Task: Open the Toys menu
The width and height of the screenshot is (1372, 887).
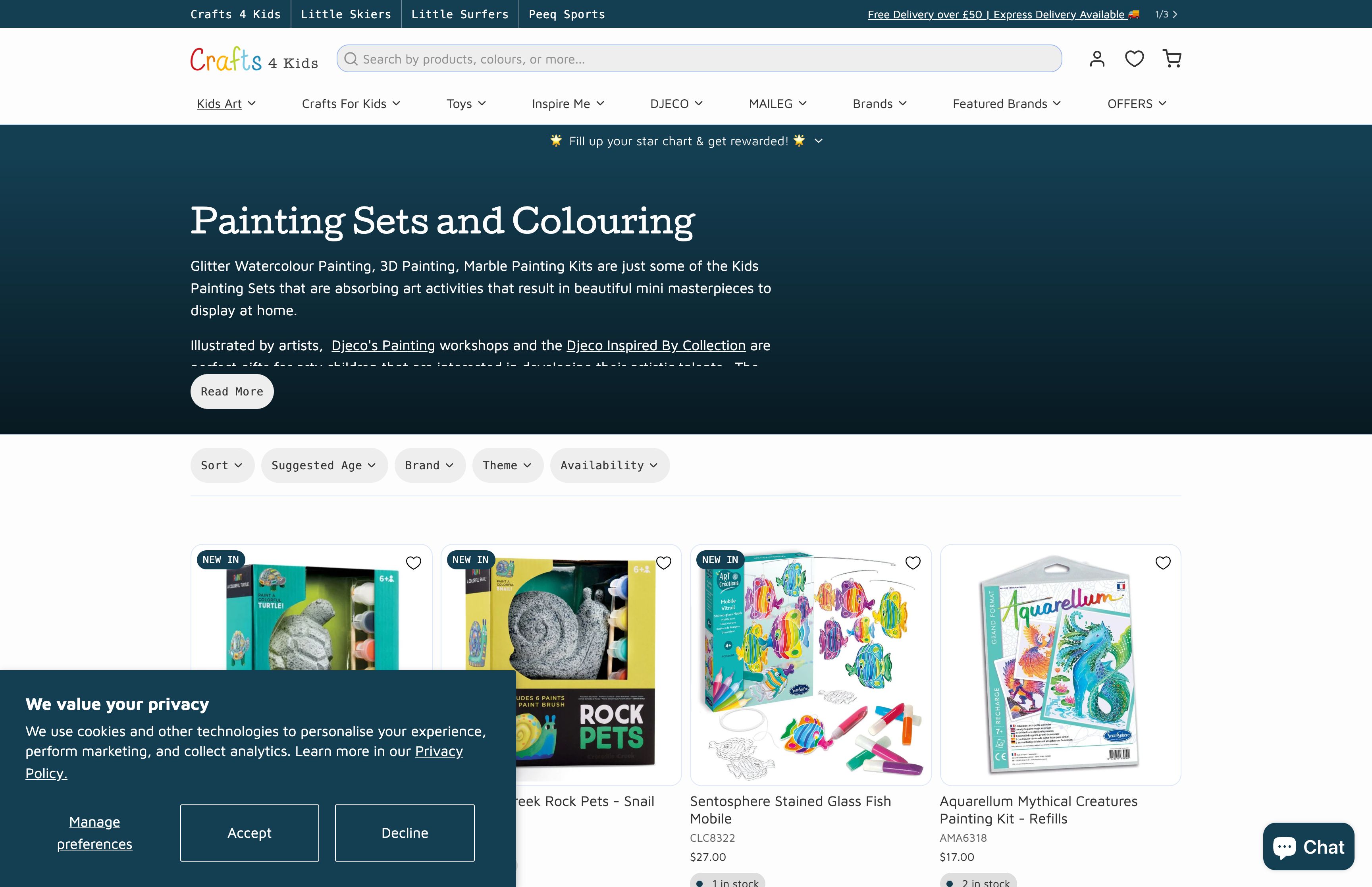Action: click(466, 104)
